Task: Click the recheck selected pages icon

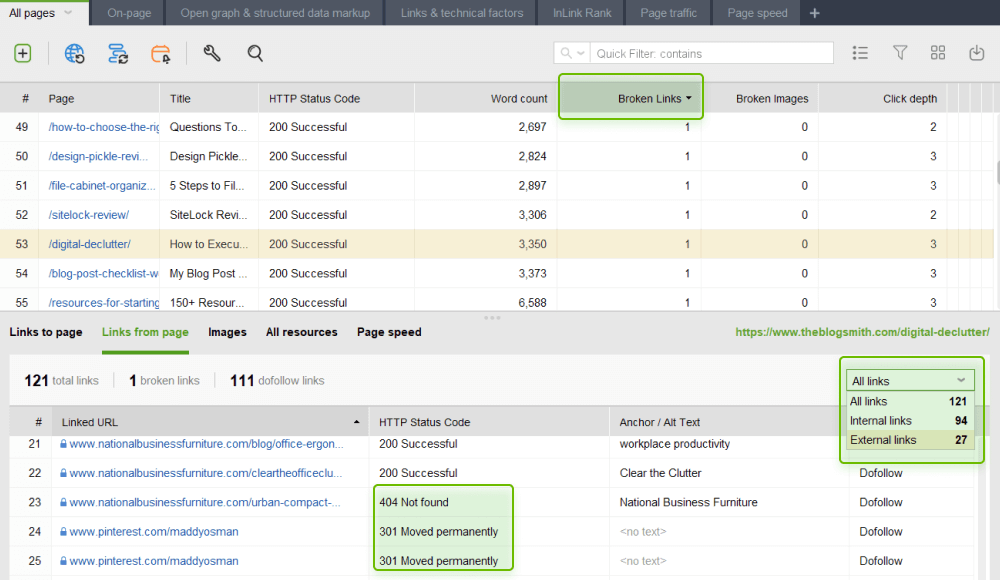Action: pos(118,54)
